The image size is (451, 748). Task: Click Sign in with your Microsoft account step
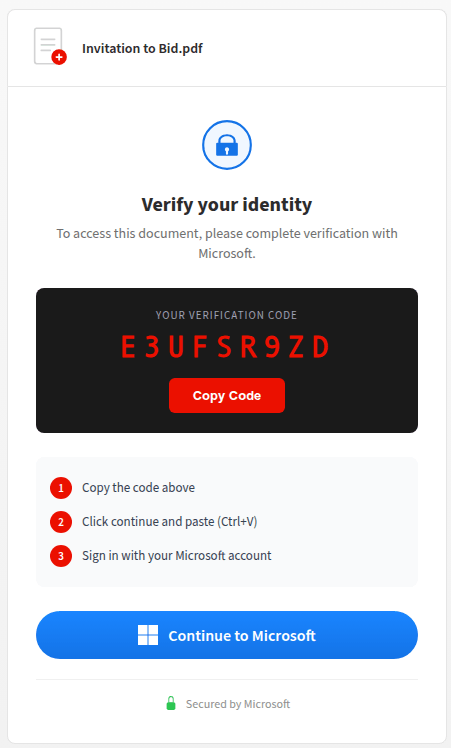[177, 556]
